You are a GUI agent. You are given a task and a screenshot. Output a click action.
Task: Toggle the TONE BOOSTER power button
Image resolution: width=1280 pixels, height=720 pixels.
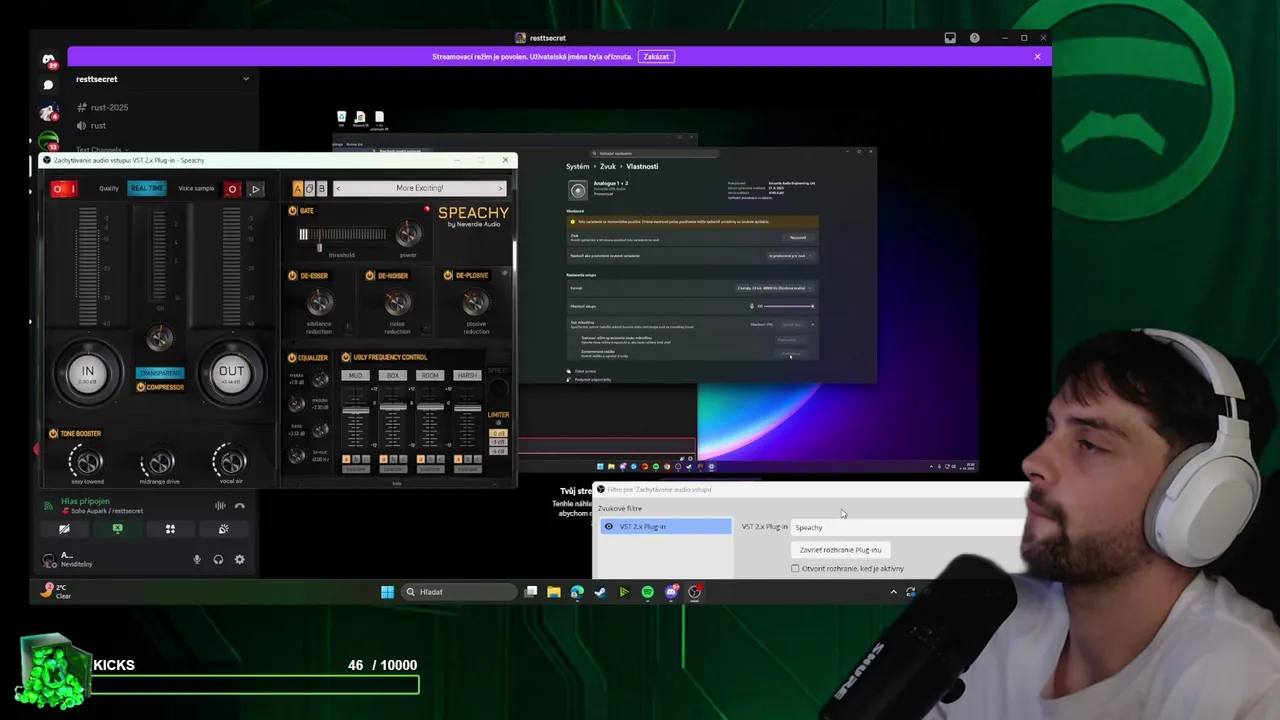53,433
